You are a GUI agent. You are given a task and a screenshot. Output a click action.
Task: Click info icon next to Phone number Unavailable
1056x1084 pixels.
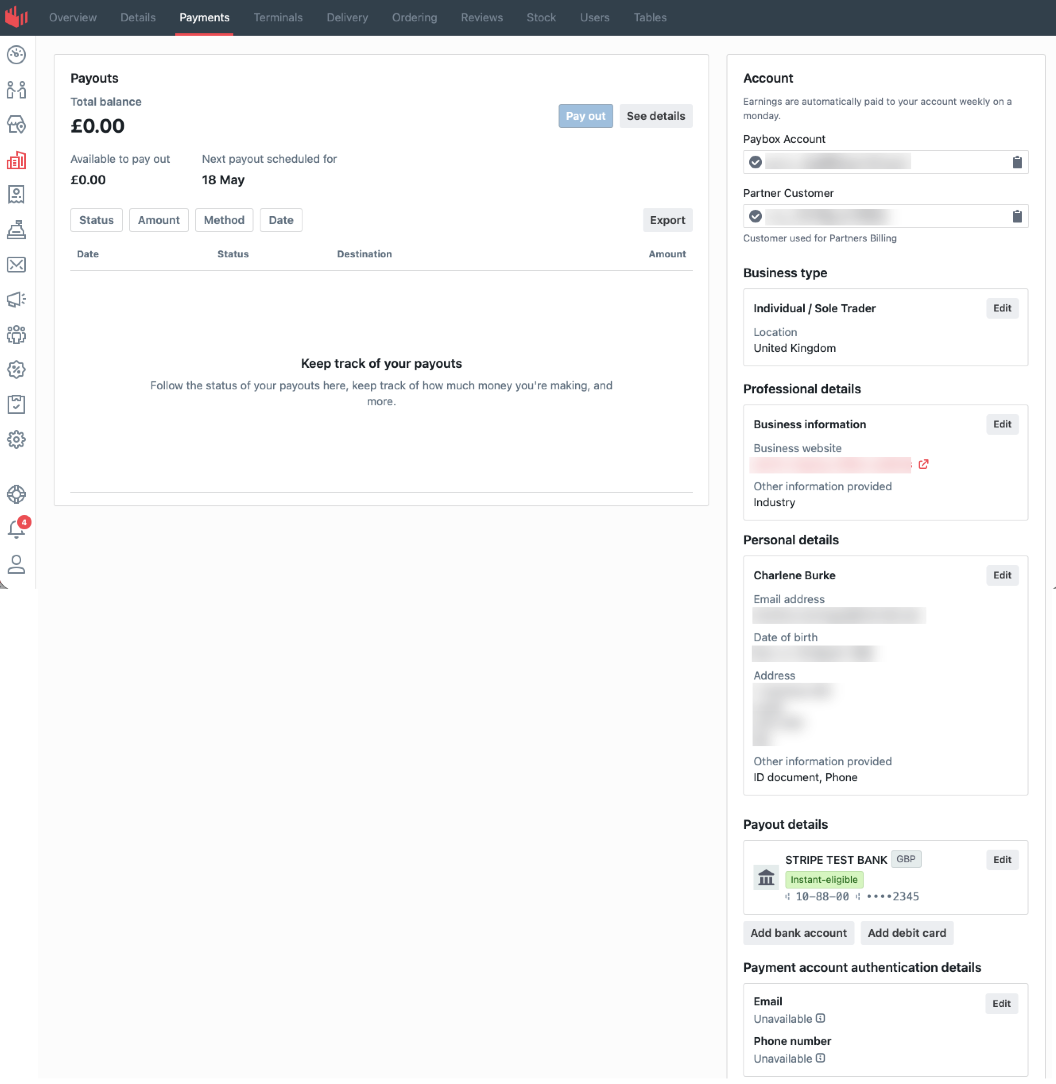(820, 1058)
